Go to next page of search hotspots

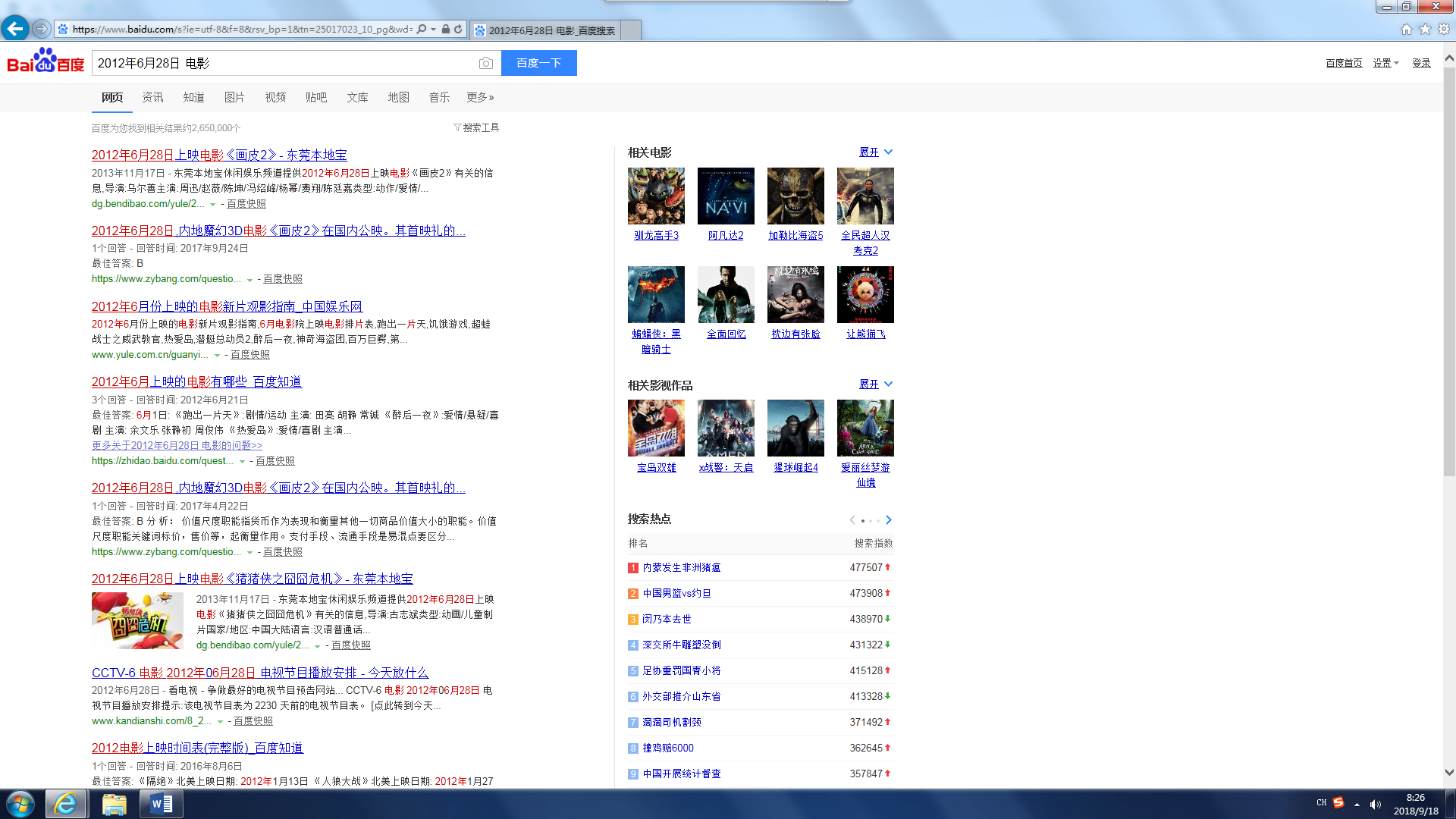coord(889,519)
